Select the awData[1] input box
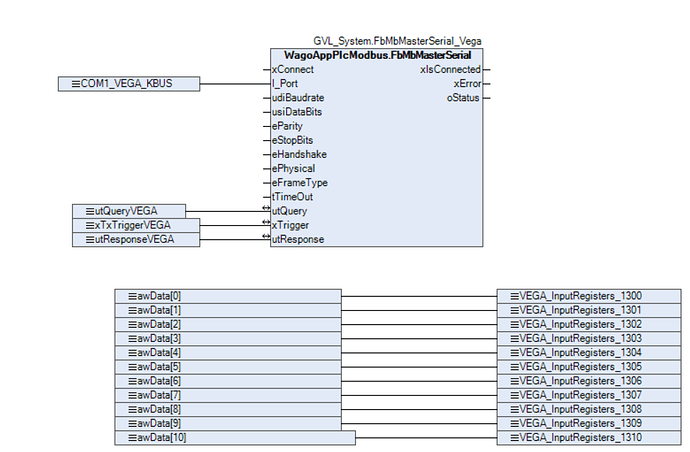Viewport: 690px width, 452px height. click(x=228, y=310)
